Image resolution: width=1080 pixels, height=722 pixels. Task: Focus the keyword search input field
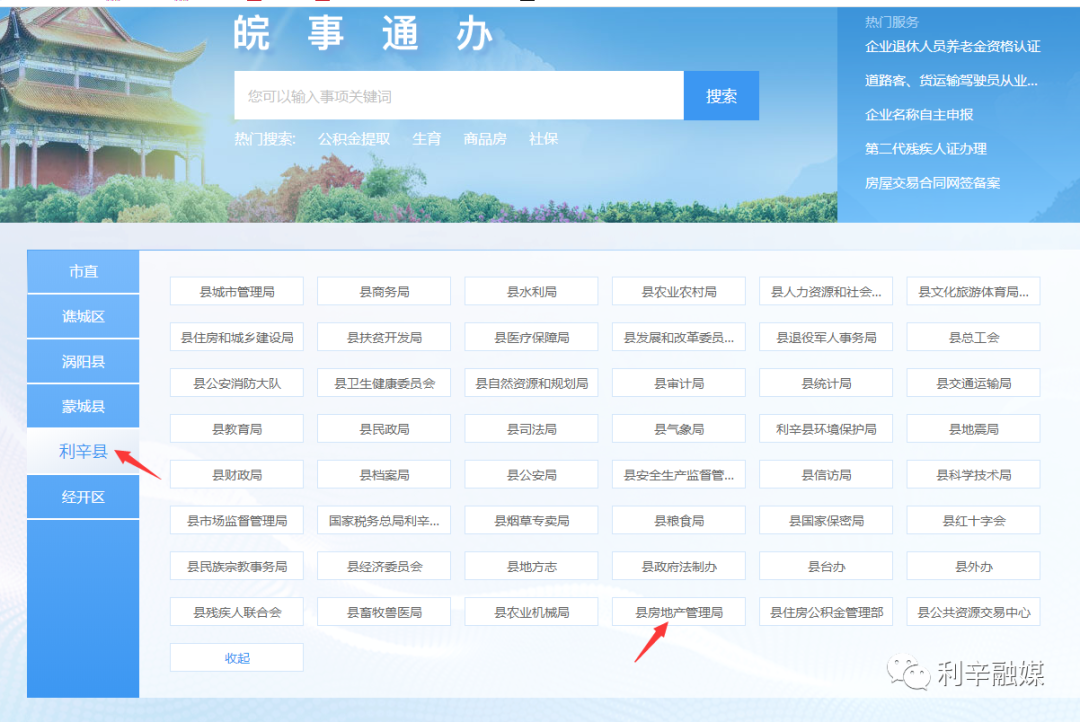click(458, 96)
